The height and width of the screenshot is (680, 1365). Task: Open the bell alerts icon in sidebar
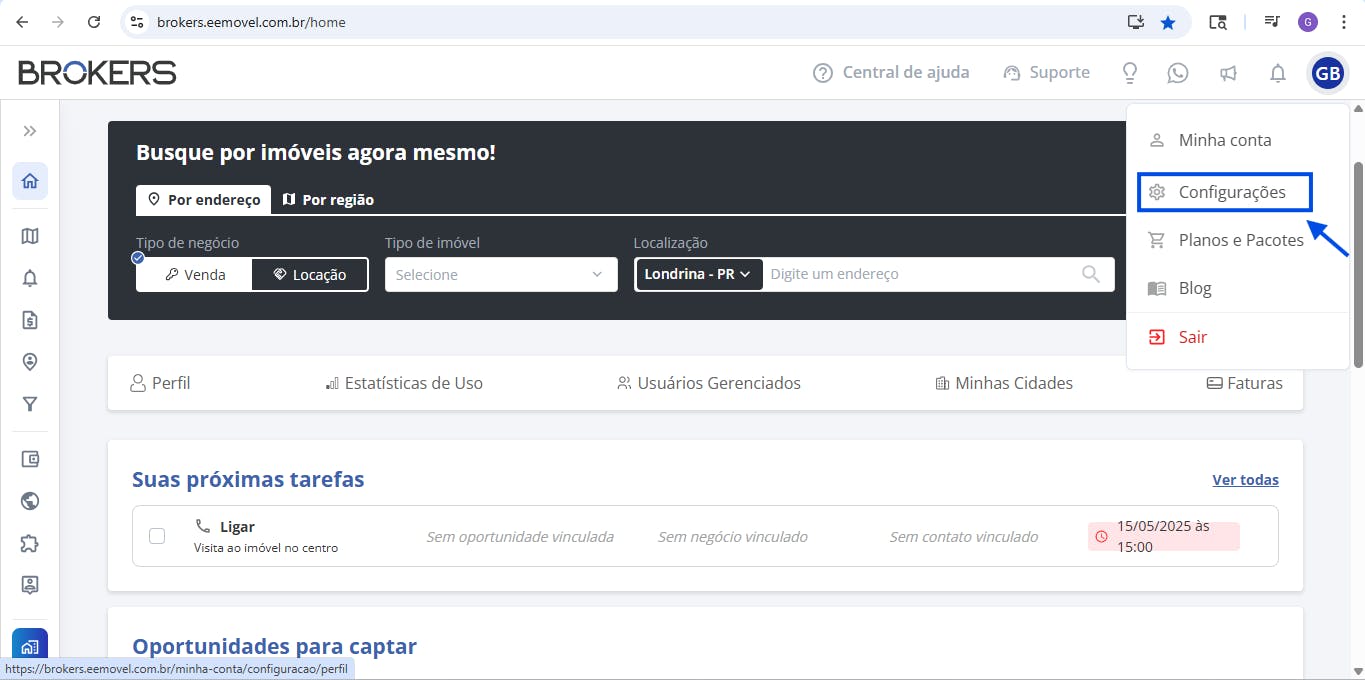tap(30, 278)
